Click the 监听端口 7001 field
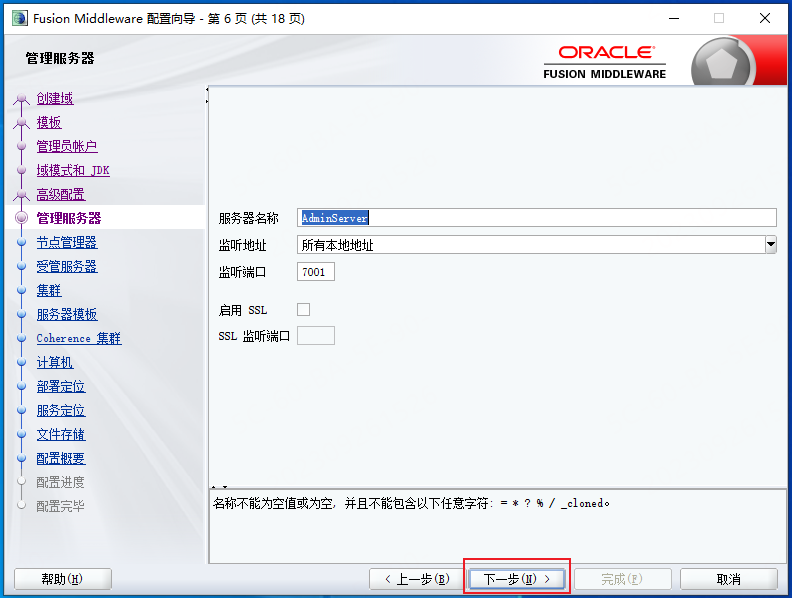792x598 pixels. (x=316, y=272)
